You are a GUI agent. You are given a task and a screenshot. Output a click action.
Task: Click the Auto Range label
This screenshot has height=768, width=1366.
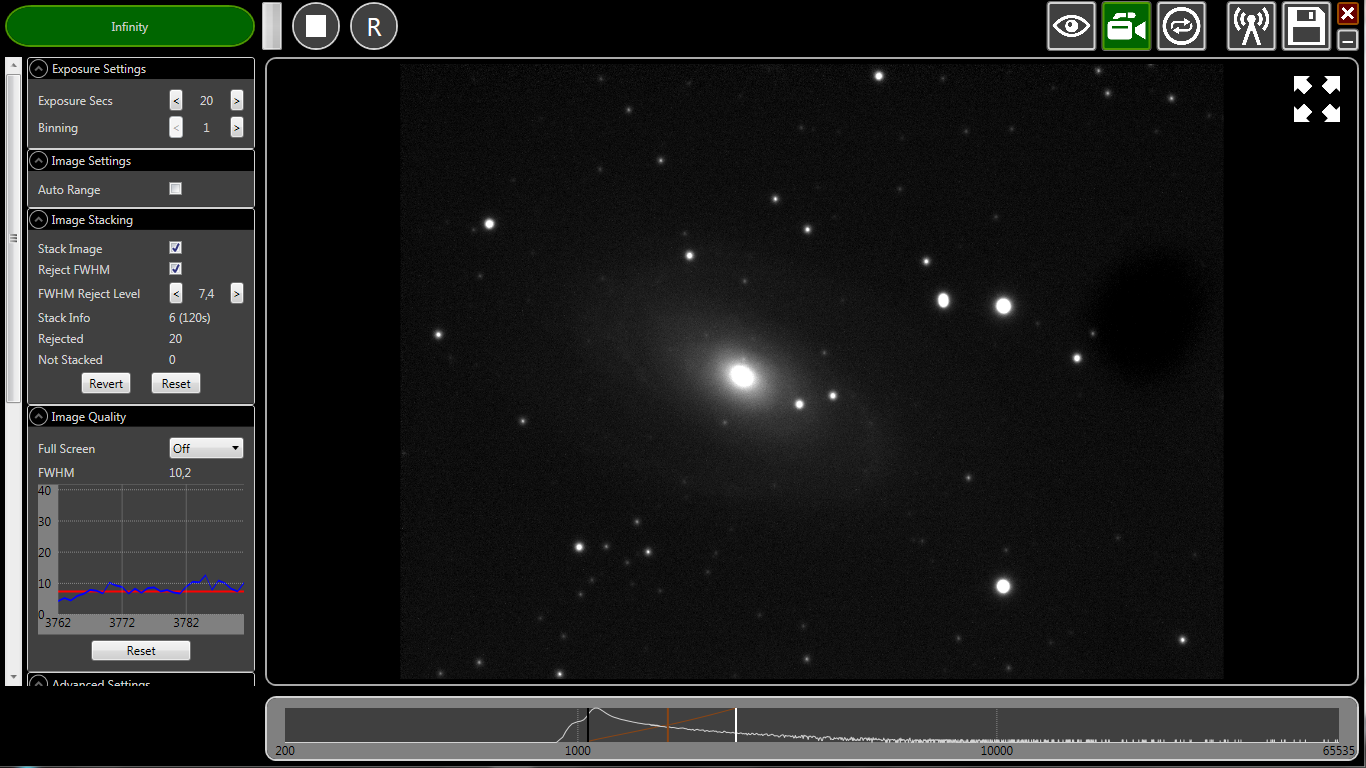[x=69, y=190]
